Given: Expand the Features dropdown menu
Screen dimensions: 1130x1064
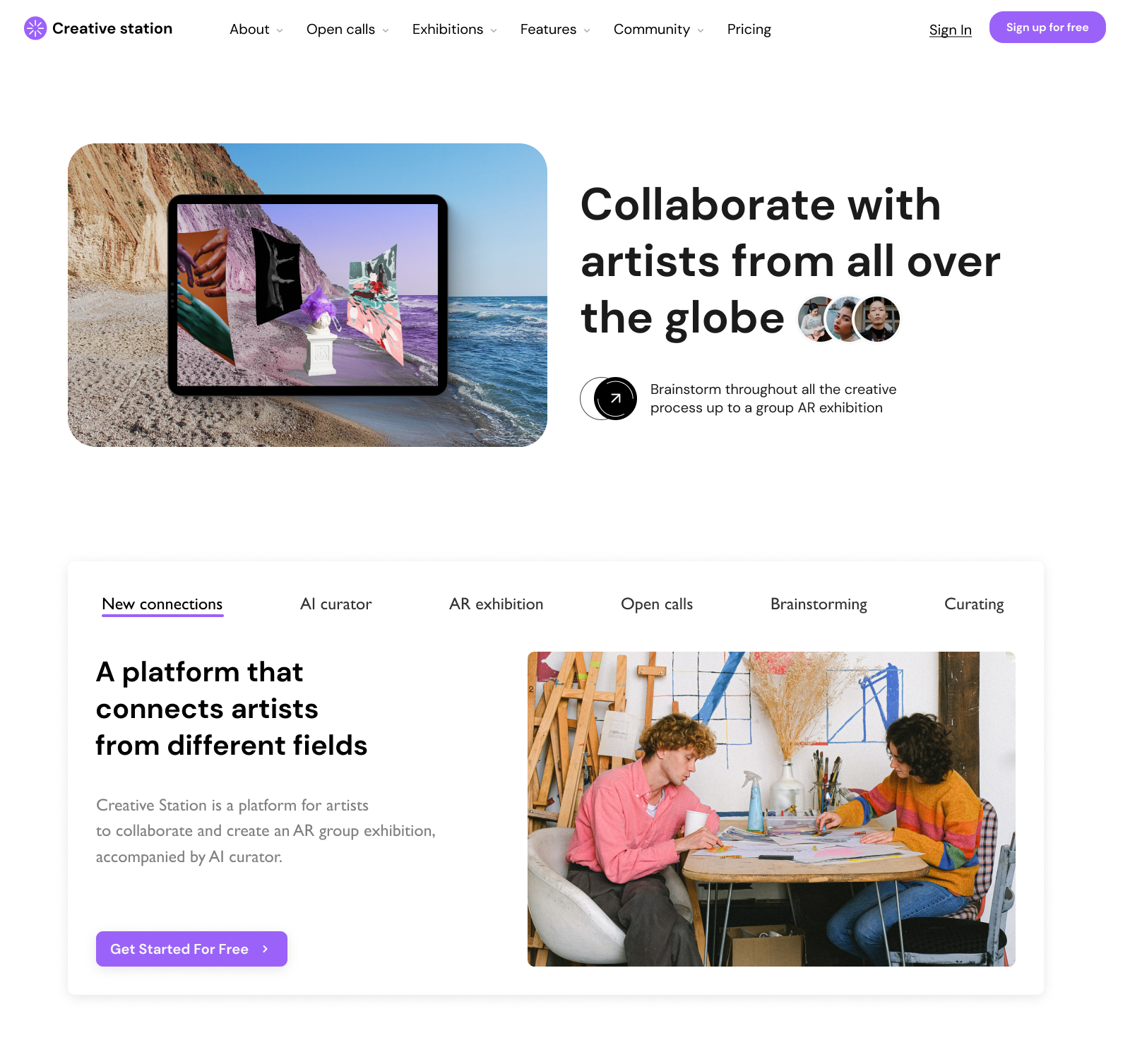Looking at the screenshot, I should click(x=555, y=29).
